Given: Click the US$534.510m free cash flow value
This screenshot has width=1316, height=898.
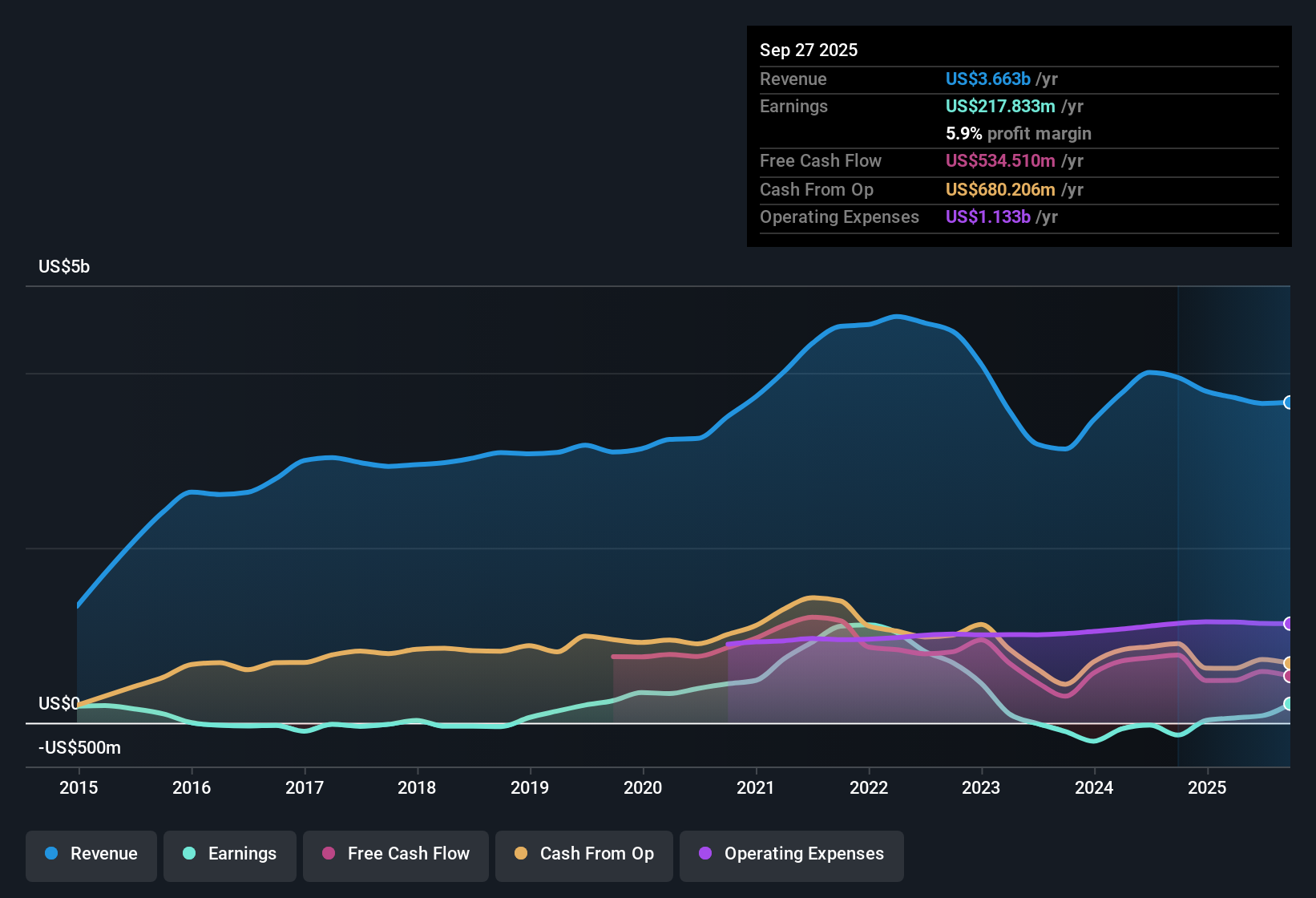Looking at the screenshot, I should tap(1000, 160).
